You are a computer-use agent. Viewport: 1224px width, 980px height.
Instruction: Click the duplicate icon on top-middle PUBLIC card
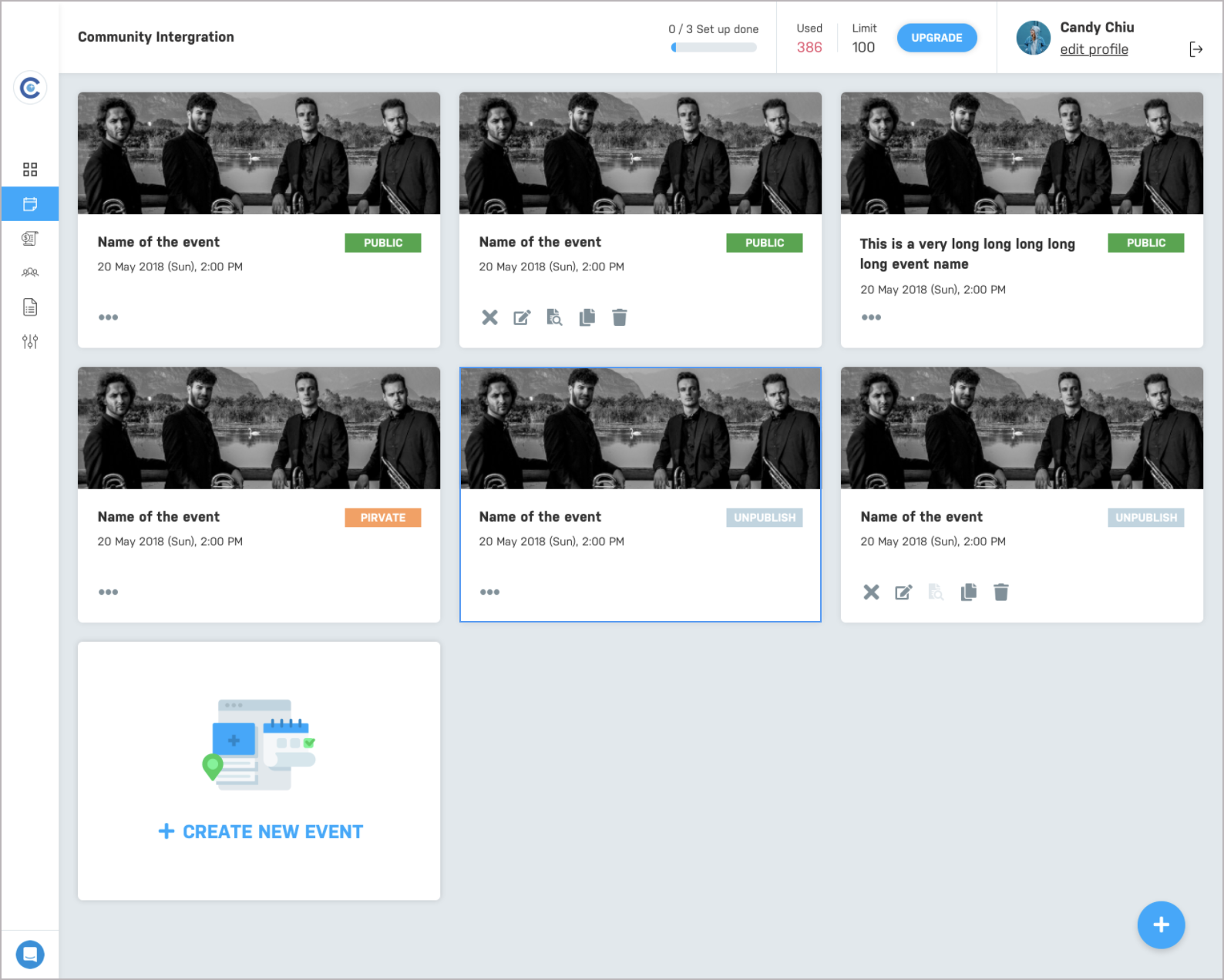(587, 317)
